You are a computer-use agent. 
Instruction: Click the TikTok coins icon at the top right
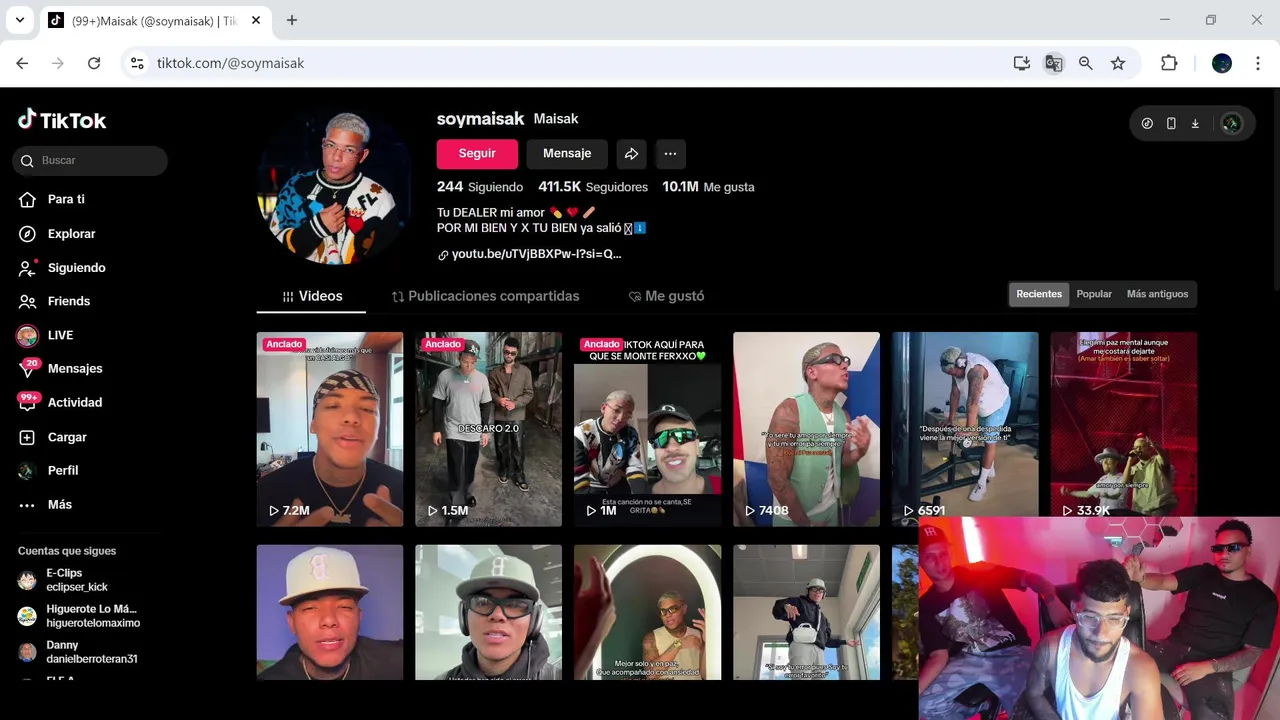coord(1147,124)
